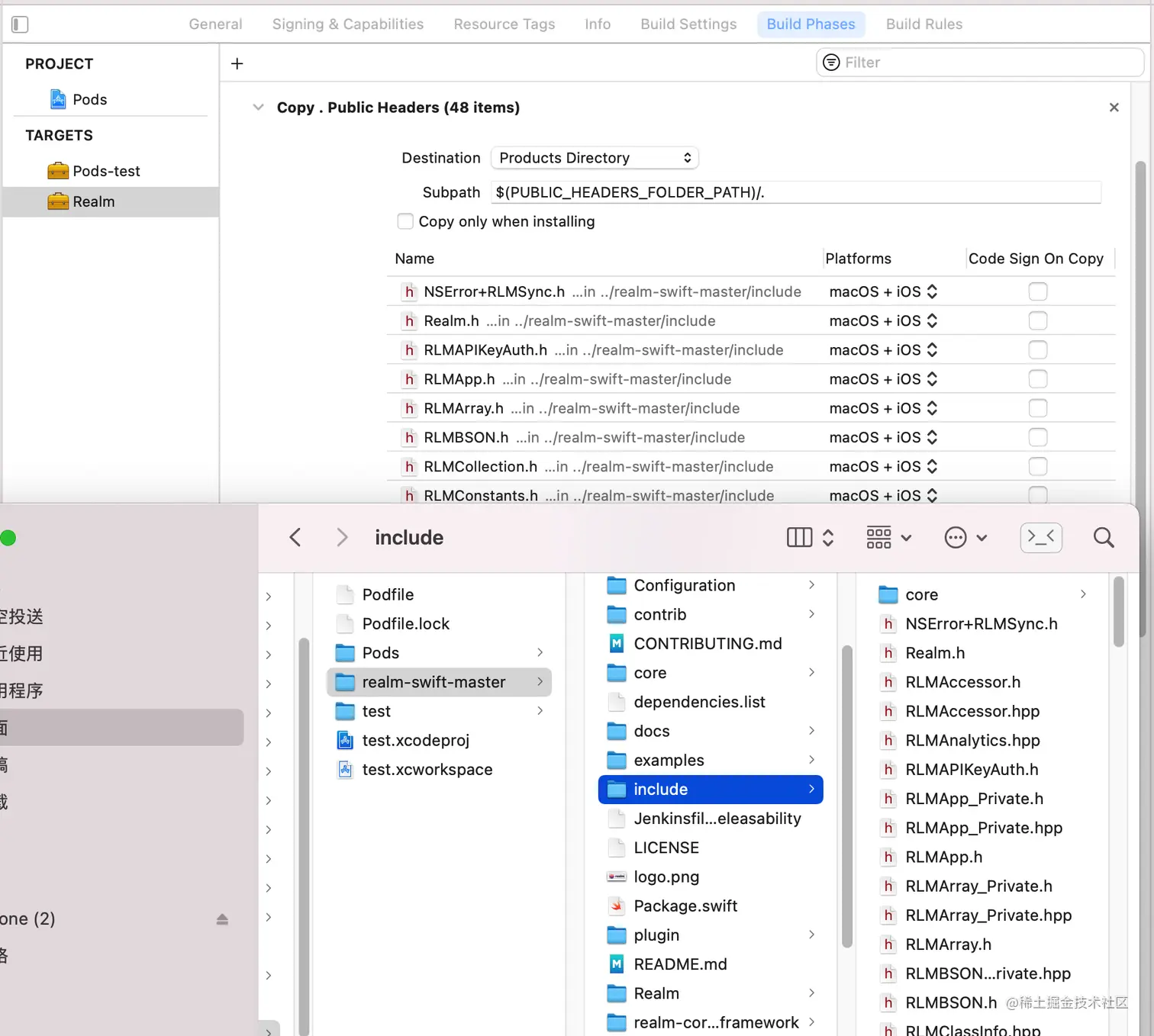Open Finder search
This screenshot has height=1036, width=1154.
pos(1104,537)
